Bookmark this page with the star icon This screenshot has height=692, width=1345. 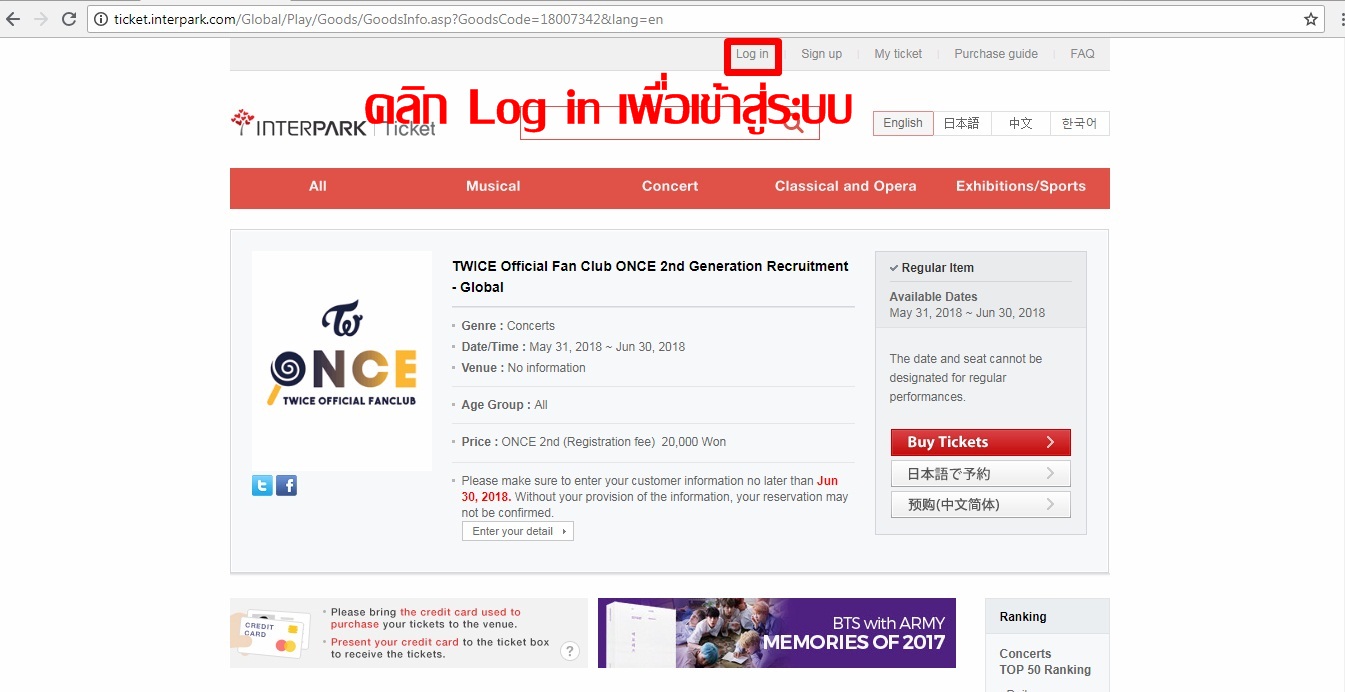tap(1311, 19)
